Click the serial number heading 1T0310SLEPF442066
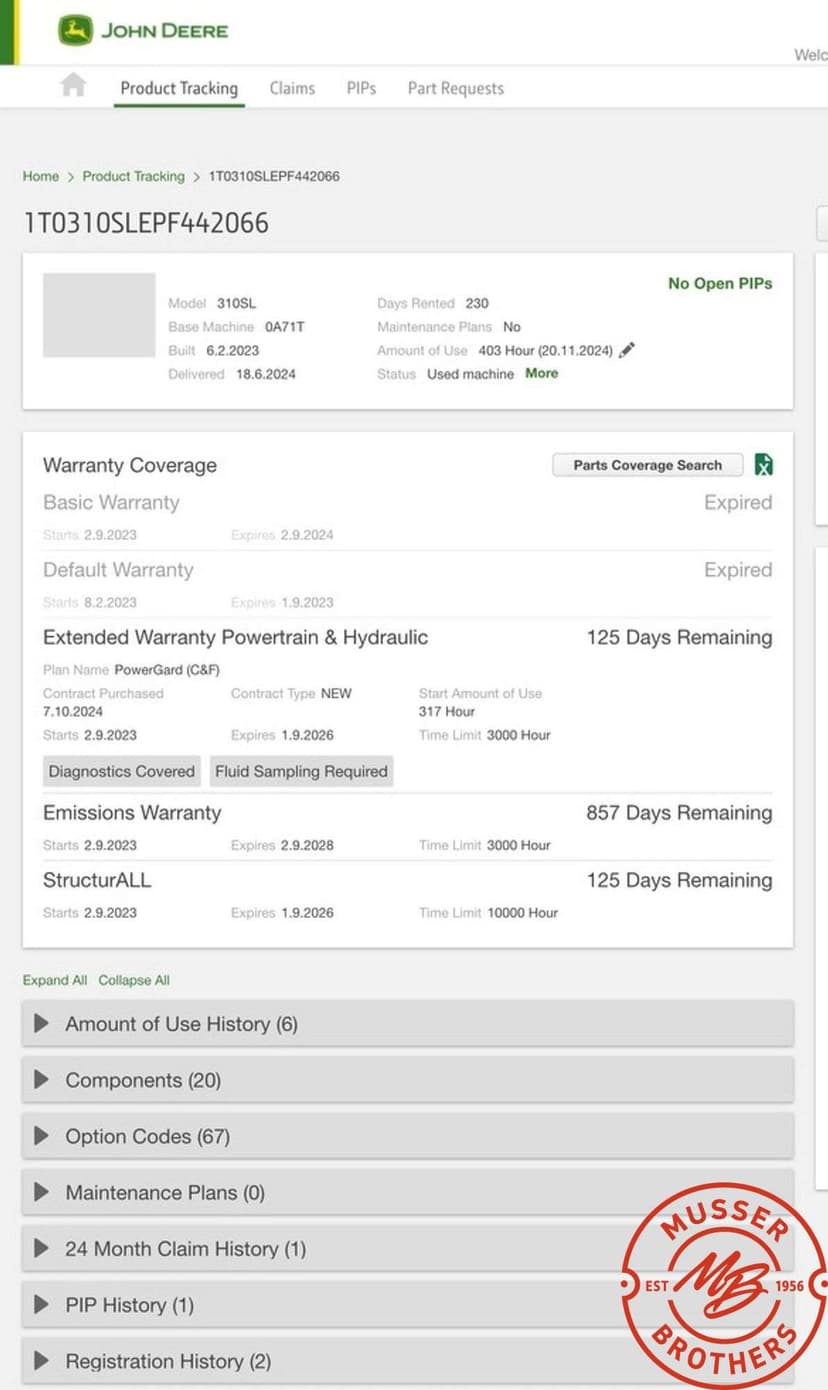828x1390 pixels. [146, 222]
